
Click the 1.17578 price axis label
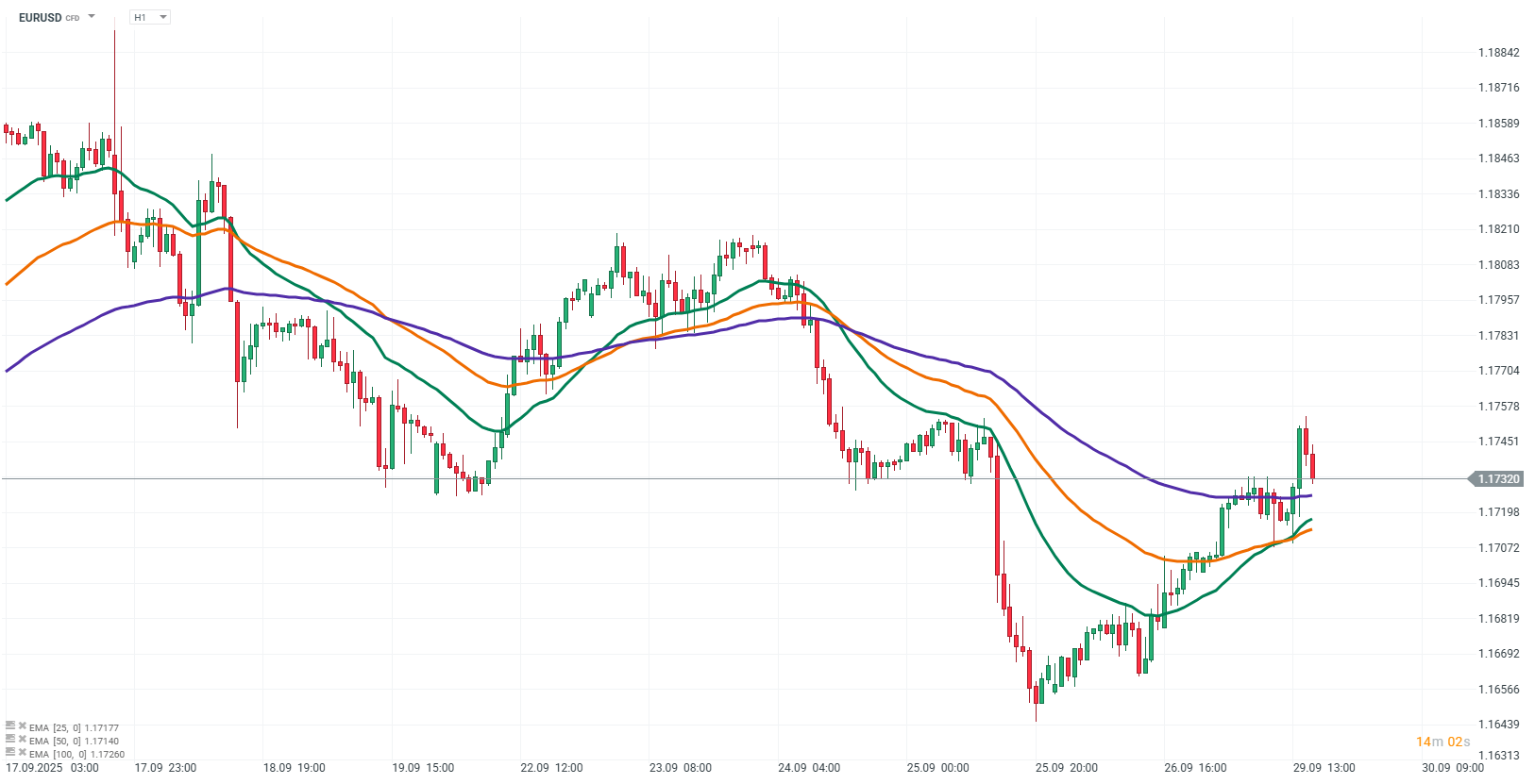click(1498, 407)
